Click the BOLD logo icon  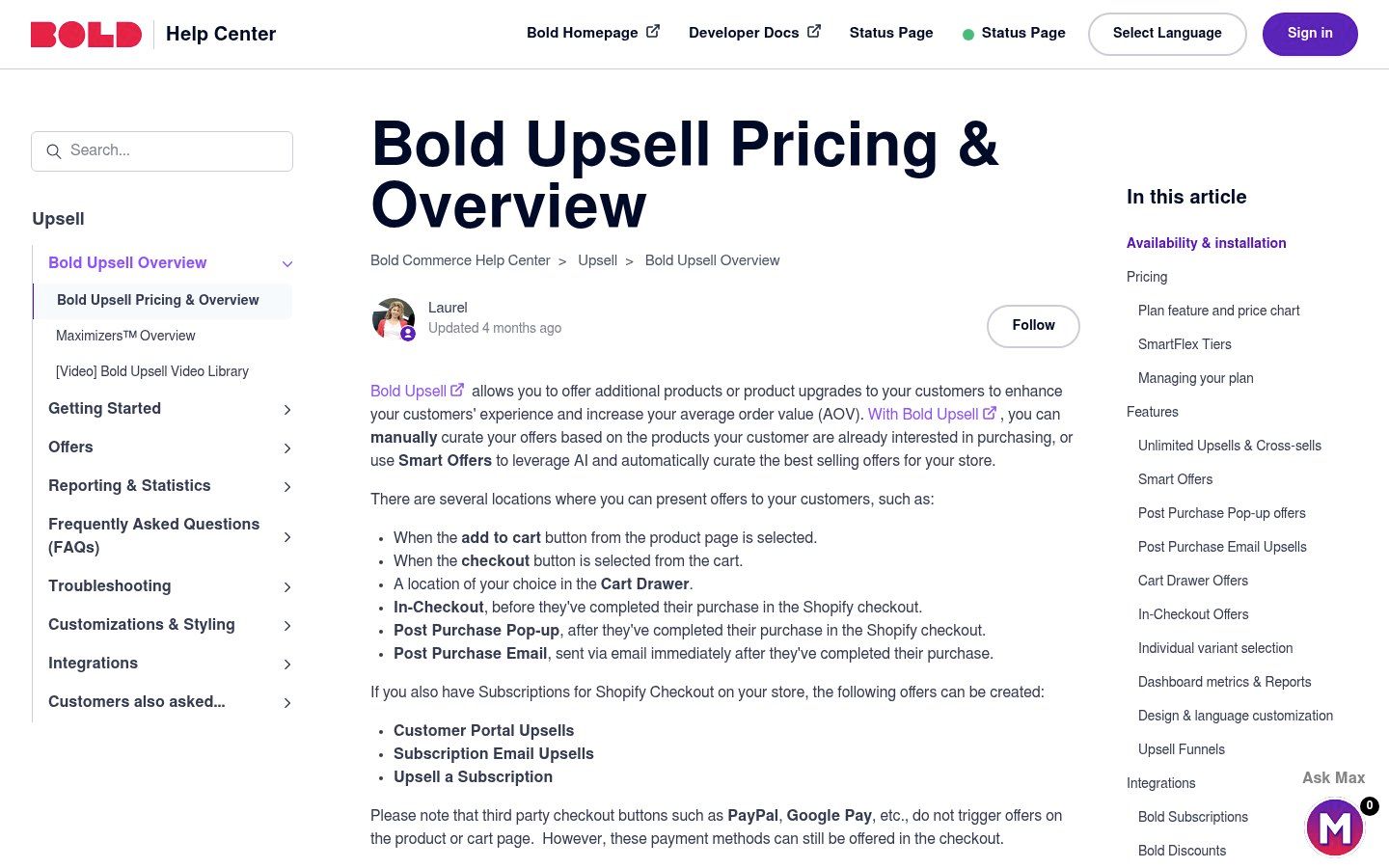pos(86,33)
